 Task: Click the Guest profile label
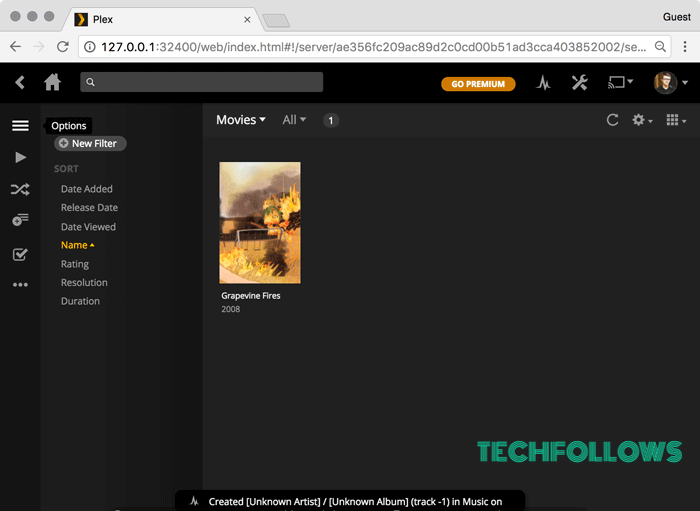pos(676,17)
